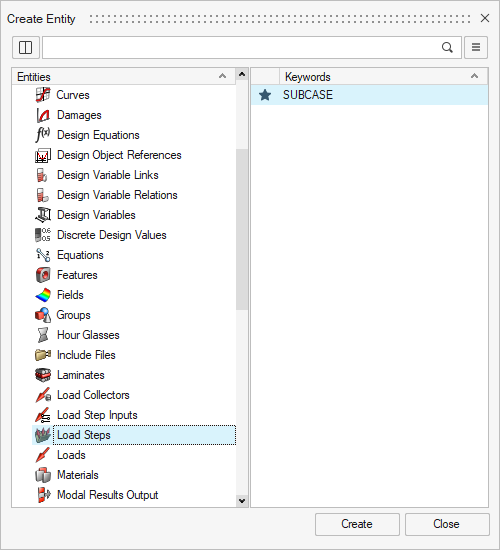Select the Include Files entry
Image resolution: width=500 pixels, height=550 pixels.
coord(86,355)
